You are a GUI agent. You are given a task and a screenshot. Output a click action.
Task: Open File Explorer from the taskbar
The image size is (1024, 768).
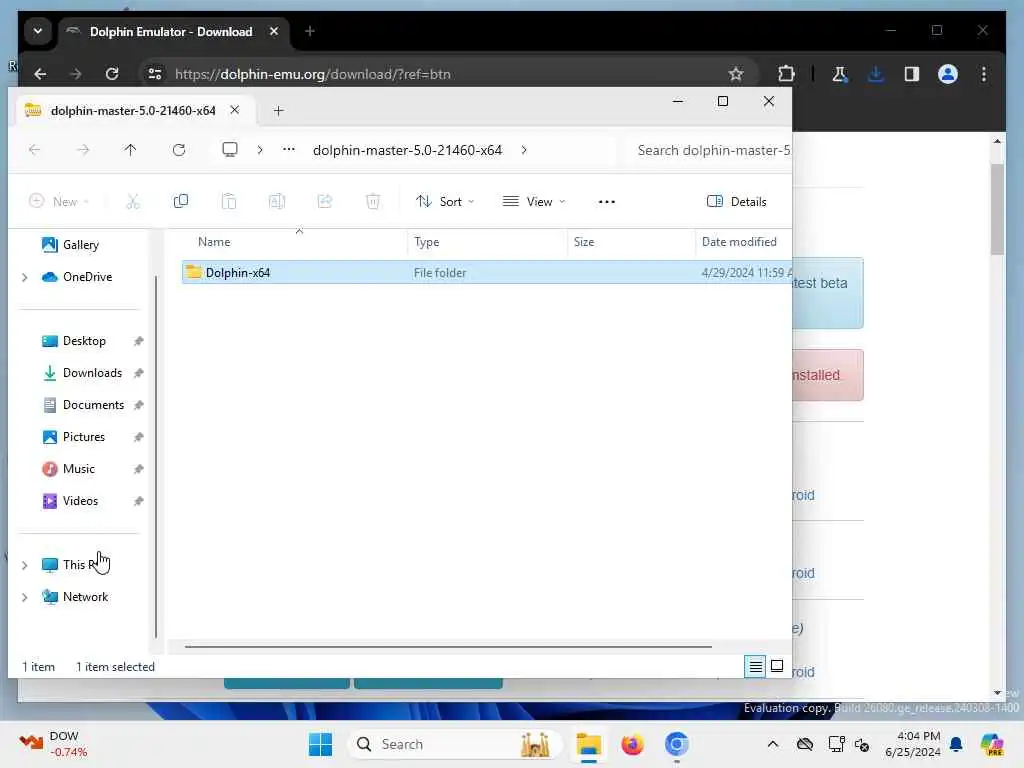click(588, 744)
